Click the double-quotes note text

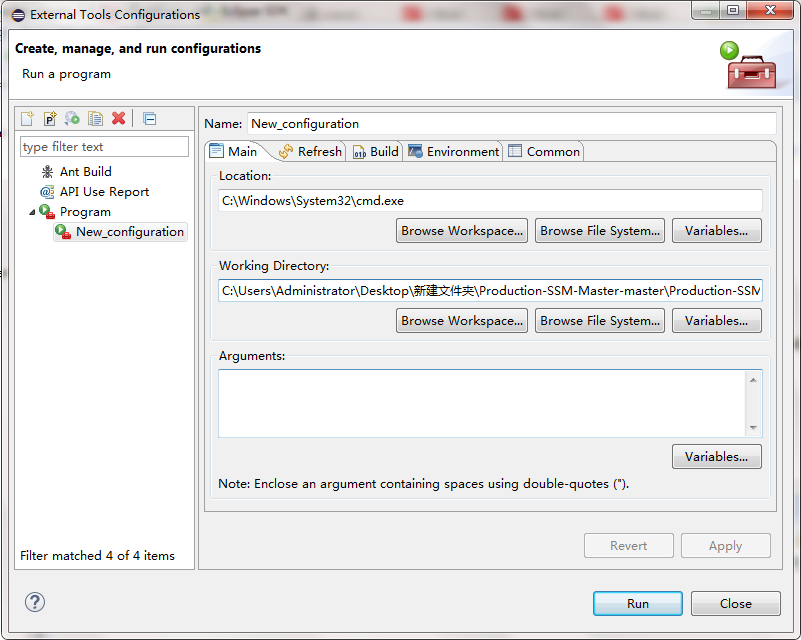pyautogui.click(x=423, y=484)
